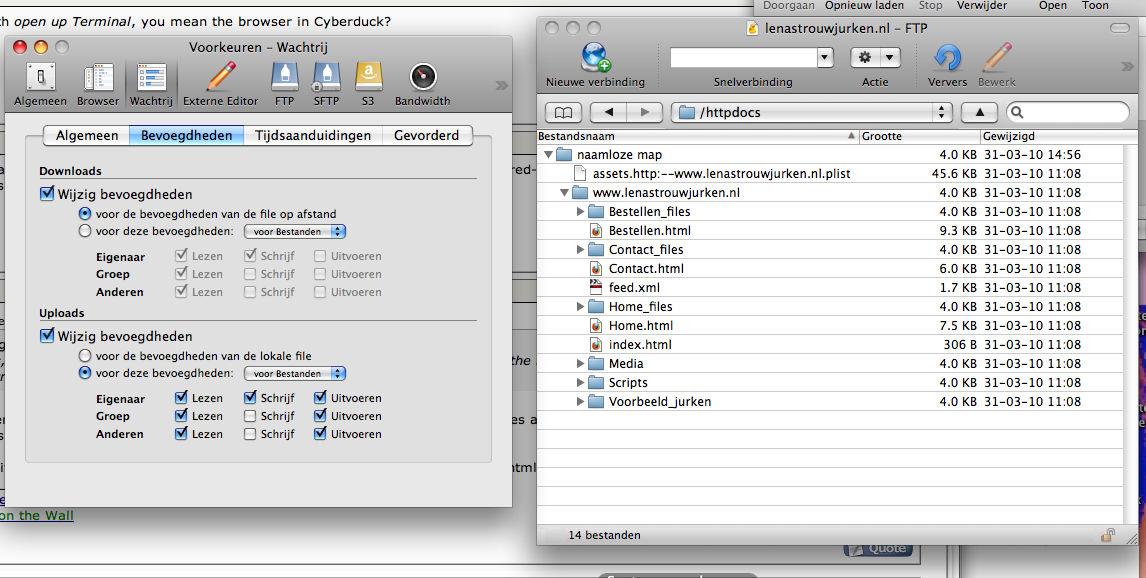1146x578 pixels.
Task: Open Snelverbinding combo box arrow
Action: pos(825,57)
